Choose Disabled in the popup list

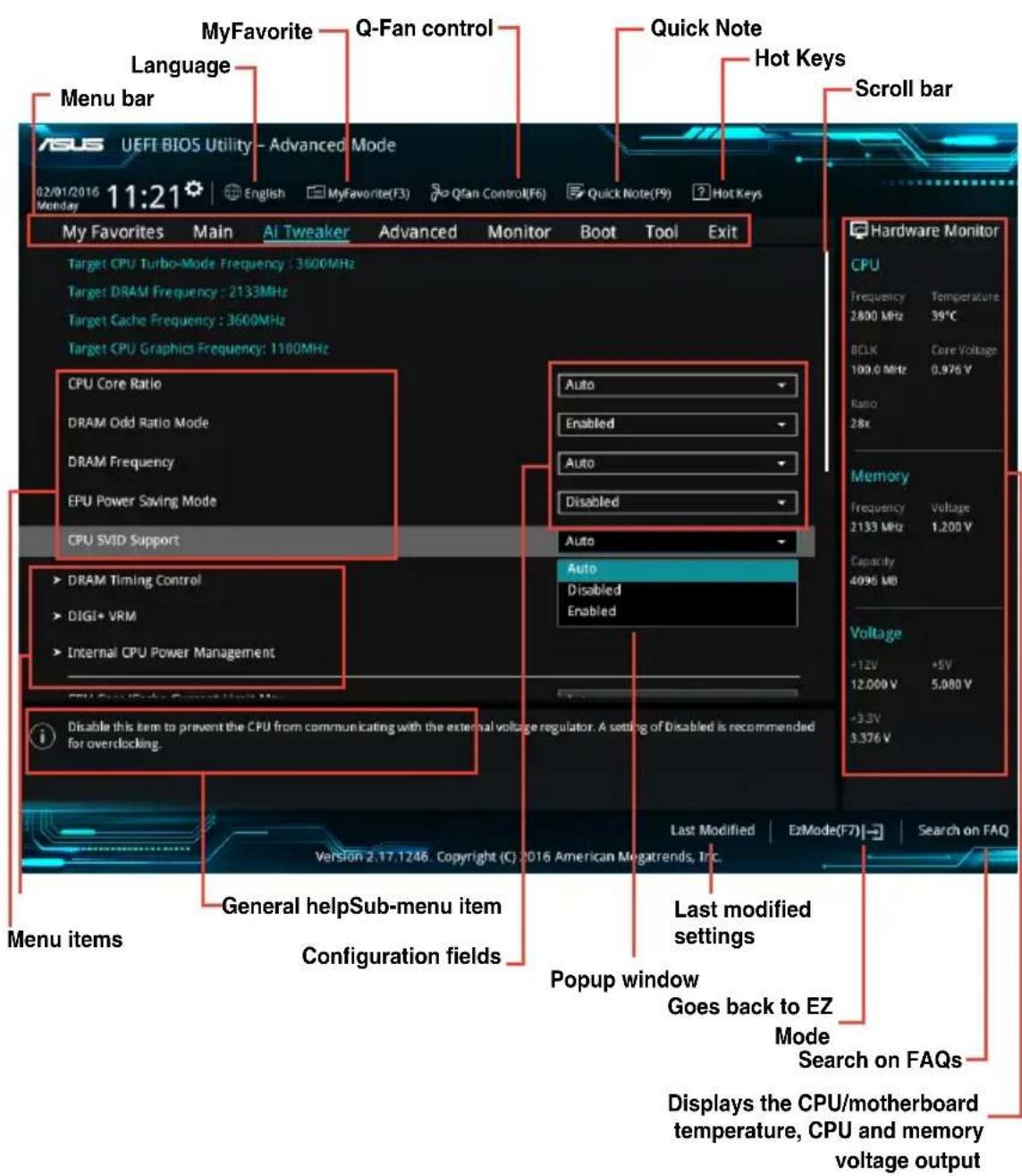point(677,590)
